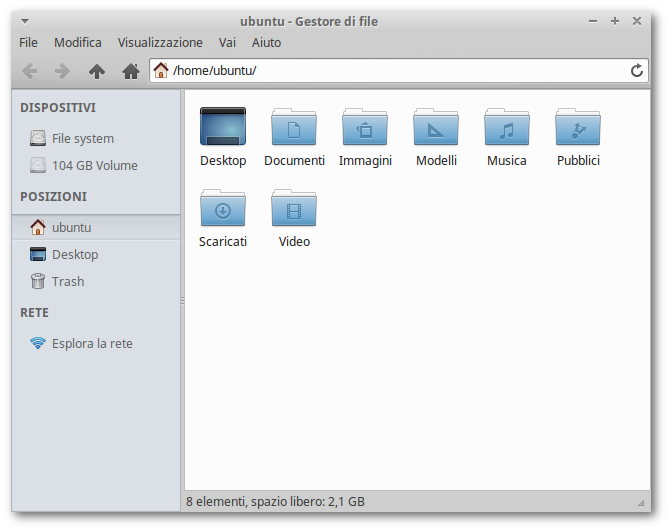Go to parent folder with up arrow
The width and height of the screenshot is (670, 531).
point(97,71)
